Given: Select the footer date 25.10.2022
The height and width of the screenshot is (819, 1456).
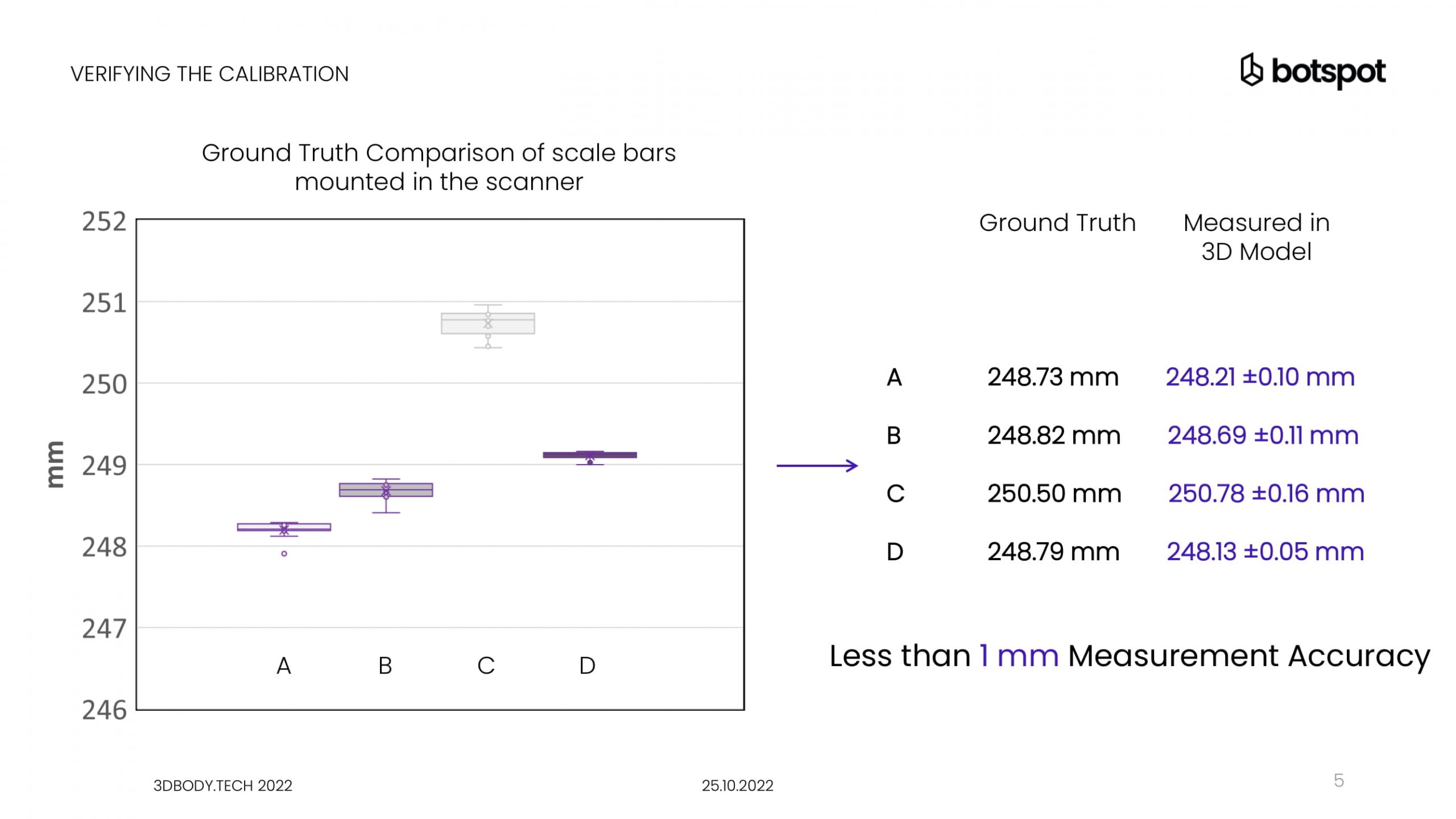Looking at the screenshot, I should pyautogui.click(x=737, y=785).
